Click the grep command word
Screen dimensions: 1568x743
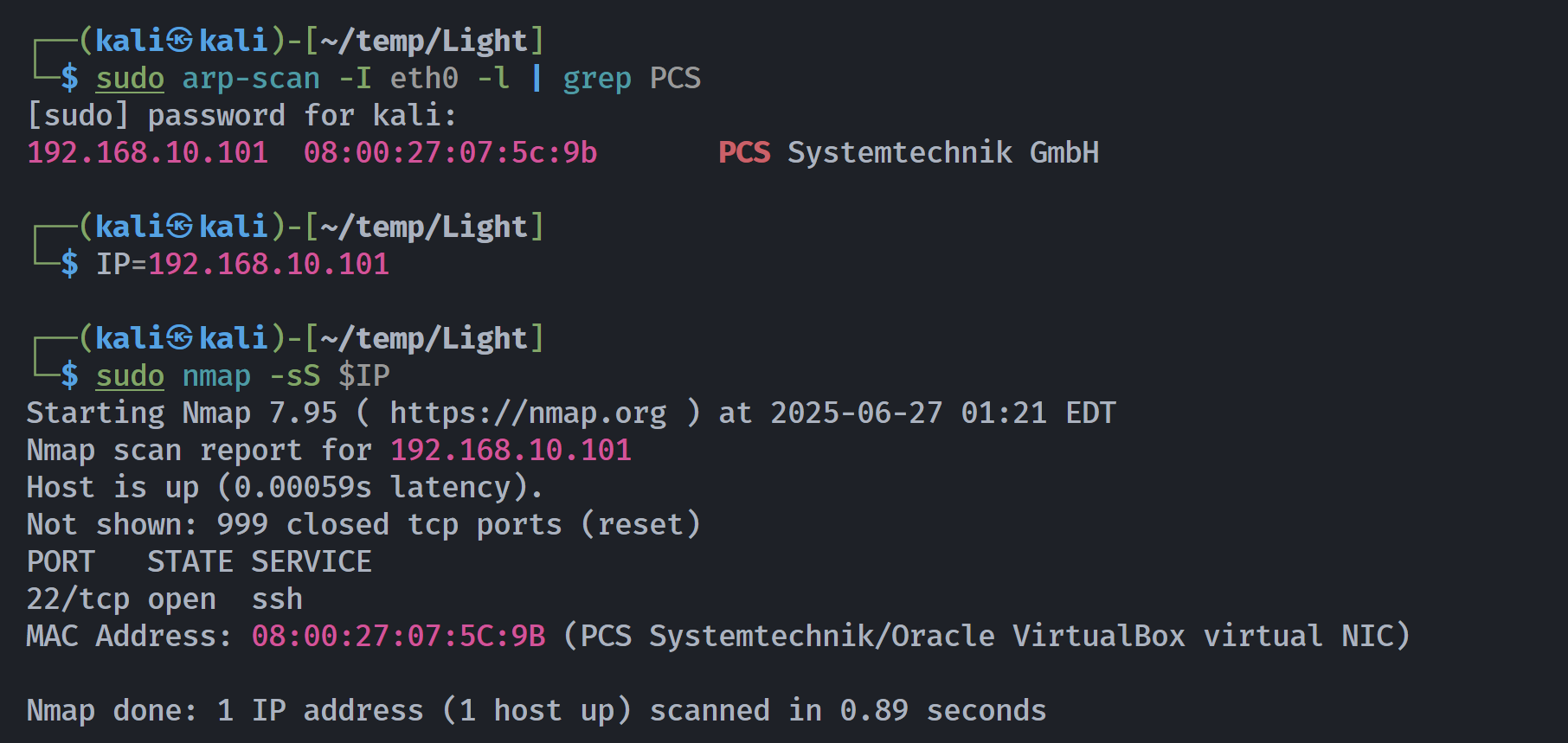click(597, 79)
